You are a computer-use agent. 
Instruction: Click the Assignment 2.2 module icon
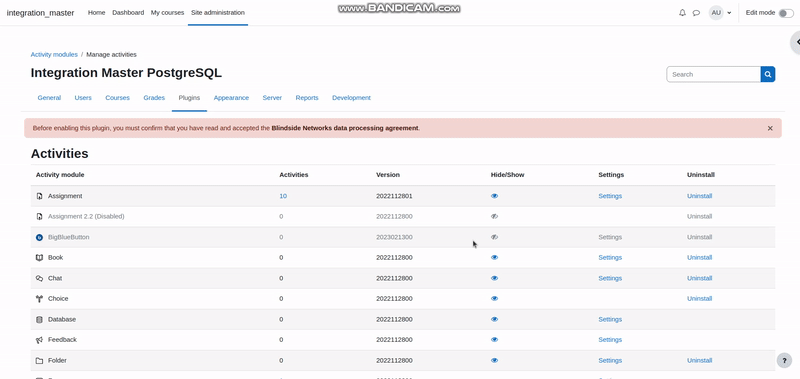coord(39,216)
